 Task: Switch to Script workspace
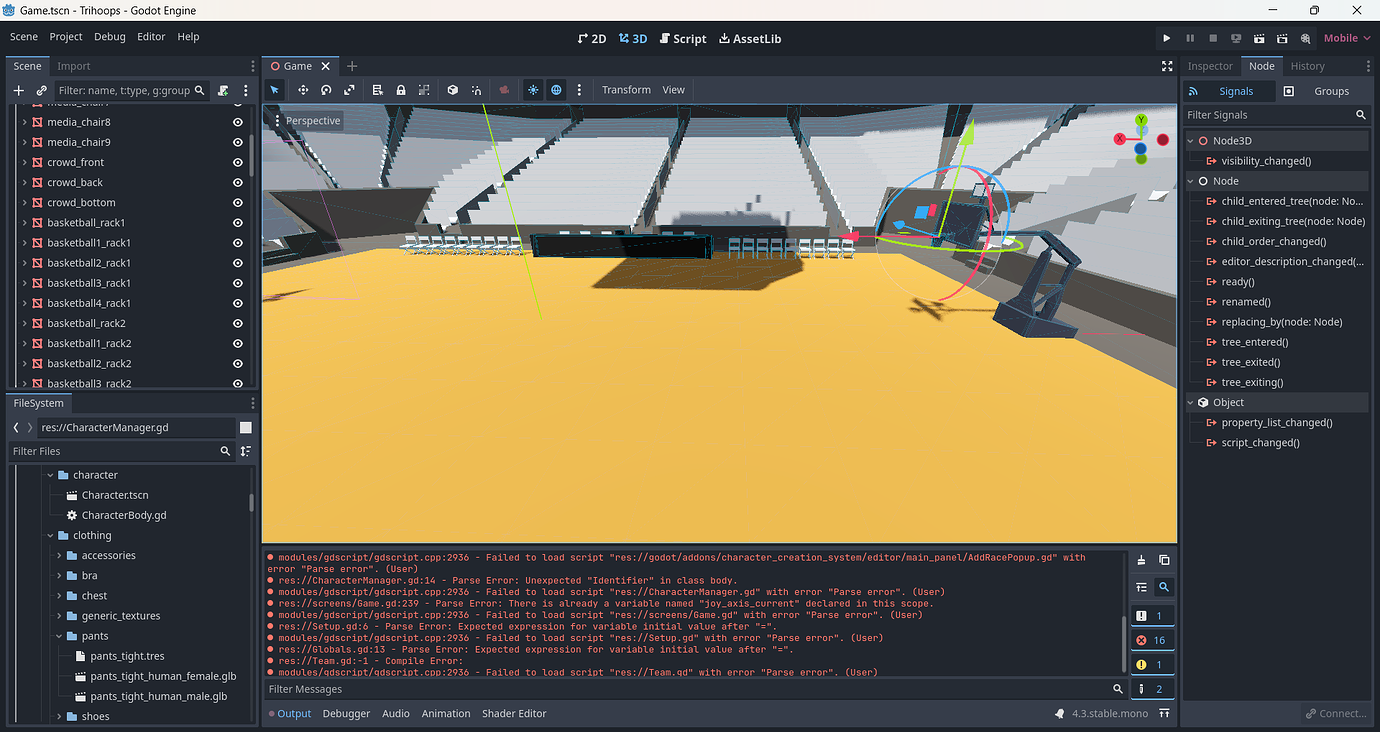tap(682, 38)
